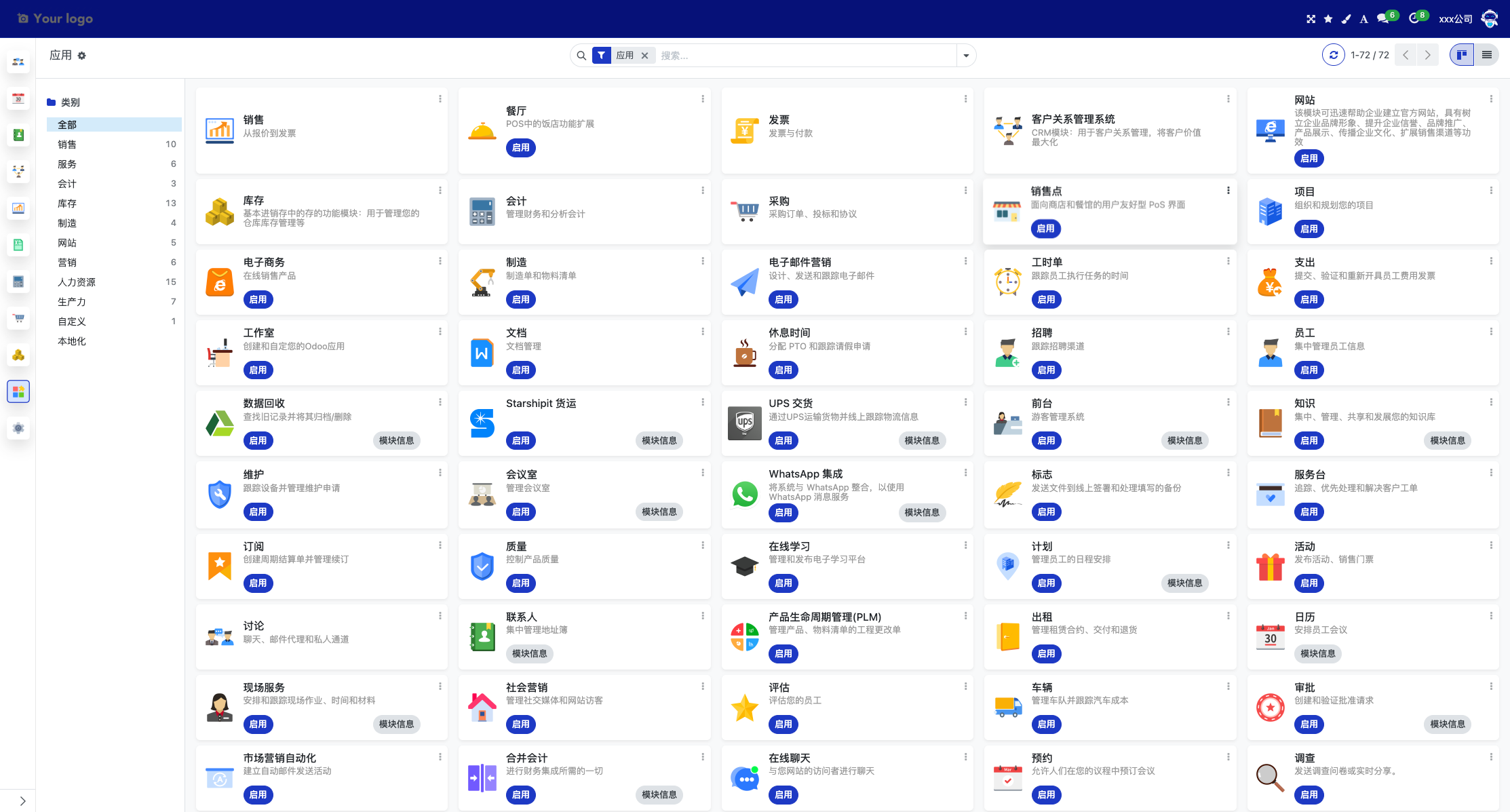Image resolution: width=1510 pixels, height=812 pixels.
Task: Toggle fullscreen mode in top bar
Action: [1311, 19]
